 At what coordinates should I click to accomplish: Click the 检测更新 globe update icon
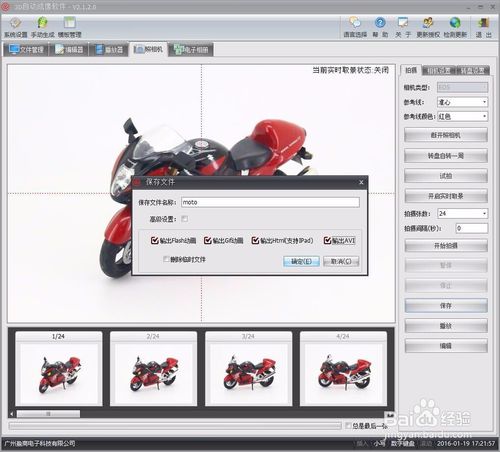point(455,27)
